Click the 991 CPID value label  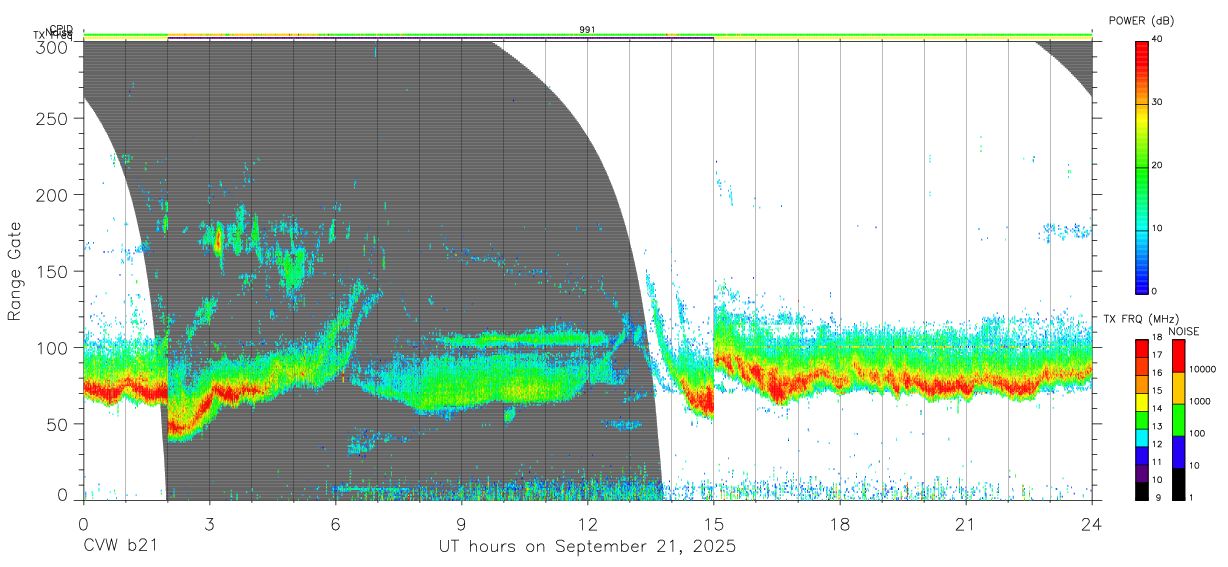[587, 30]
